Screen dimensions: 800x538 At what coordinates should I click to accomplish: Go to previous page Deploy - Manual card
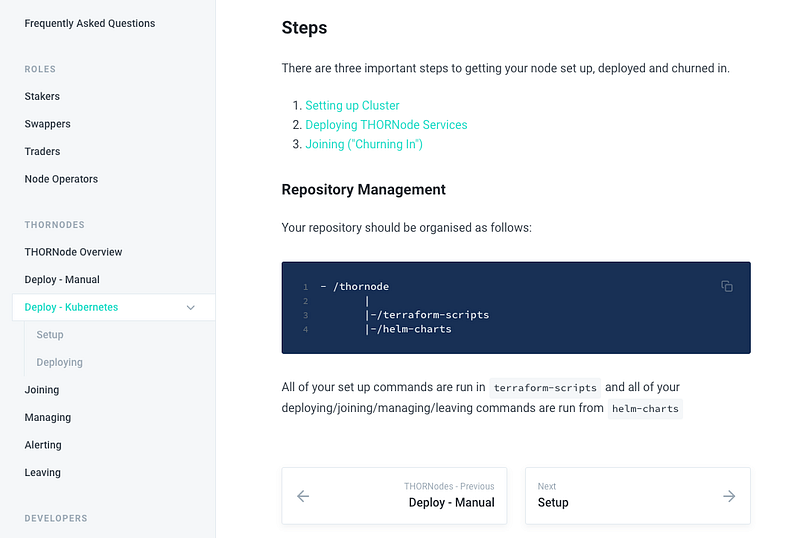click(x=394, y=496)
